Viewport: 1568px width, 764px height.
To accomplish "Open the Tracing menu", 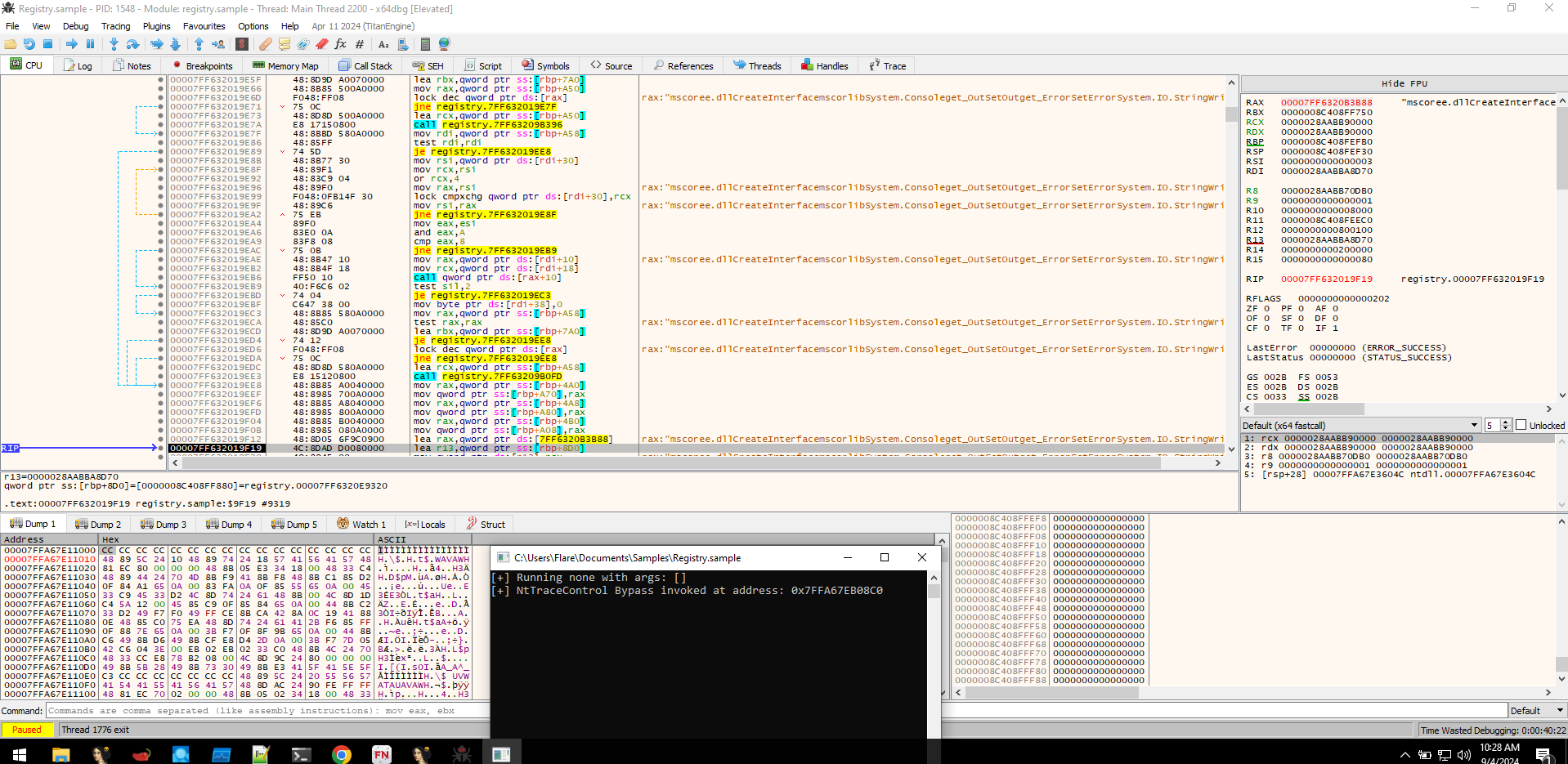I will pos(115,26).
